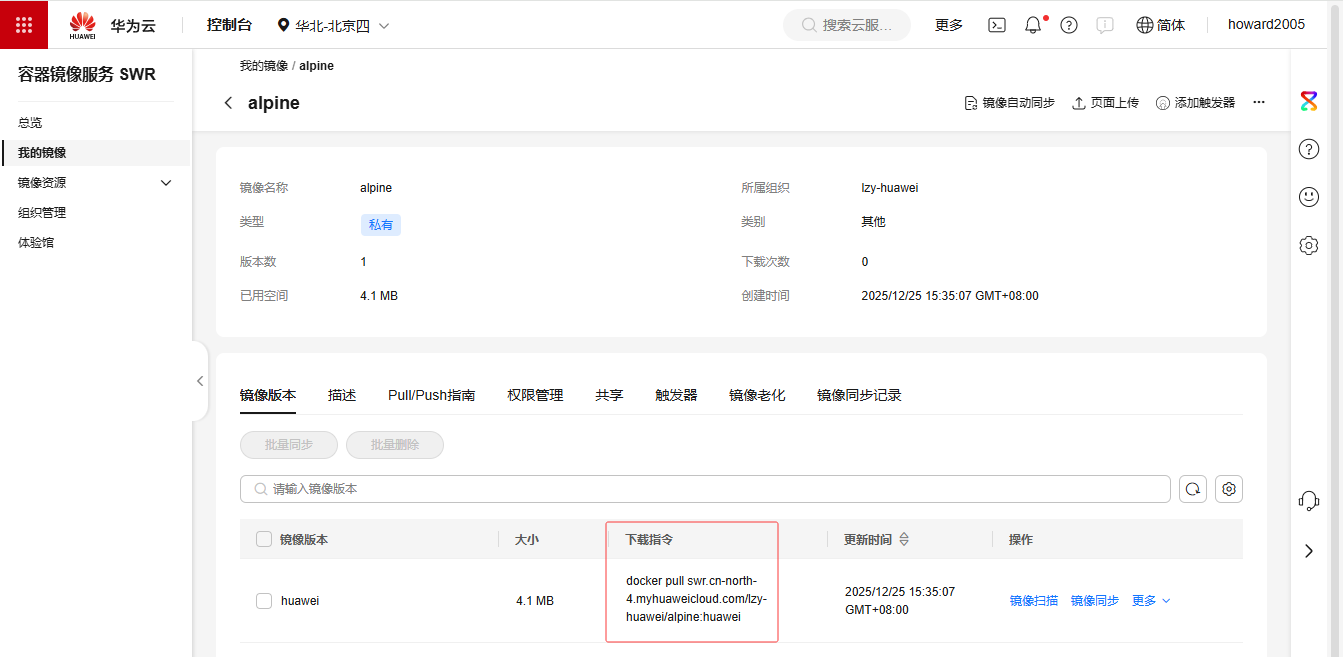Image resolution: width=1343 pixels, height=657 pixels.
Task: Focus the 请输入镜像版本 filter field
Action: pyautogui.click(x=705, y=489)
